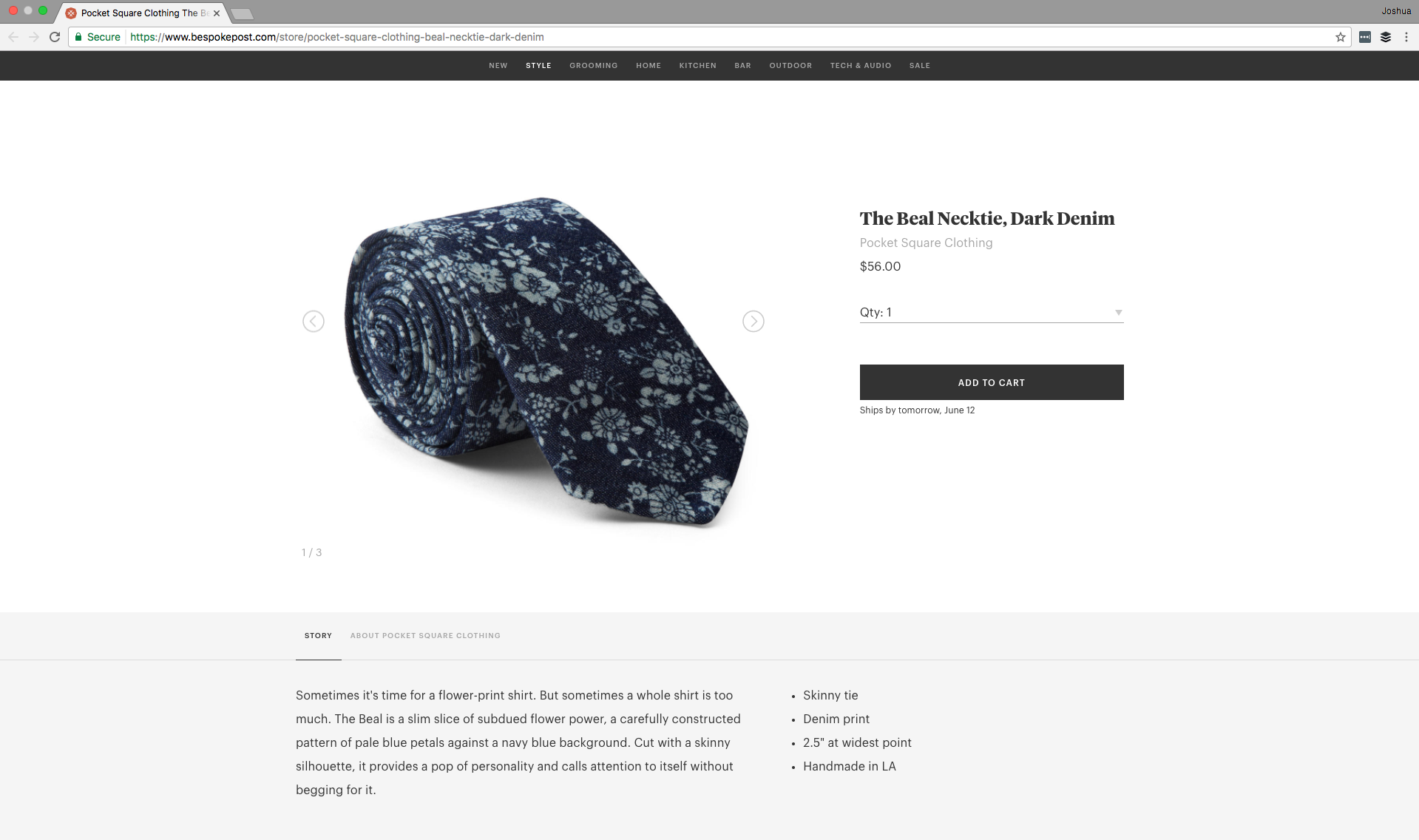Reload the page with the refresh icon
This screenshot has width=1419, height=840.
pyautogui.click(x=55, y=37)
